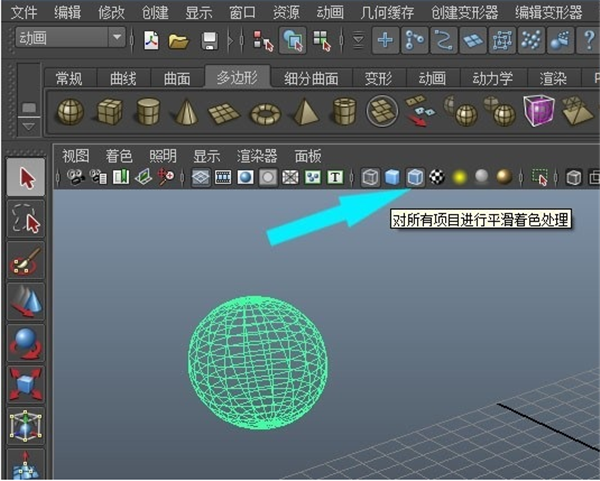Create a polygon sphere from the shelf
Screen dimensions: 600x481
(70, 111)
